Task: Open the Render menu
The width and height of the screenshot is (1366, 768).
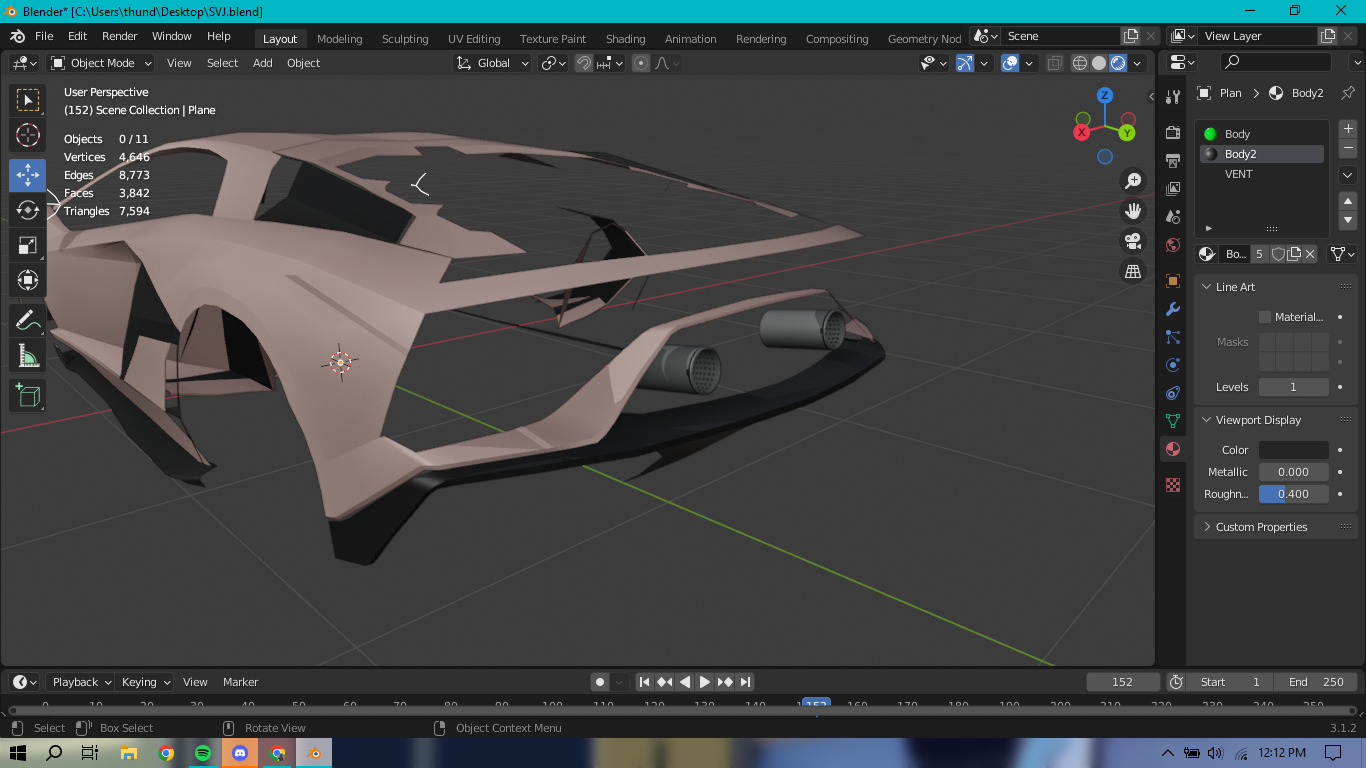Action: click(119, 36)
